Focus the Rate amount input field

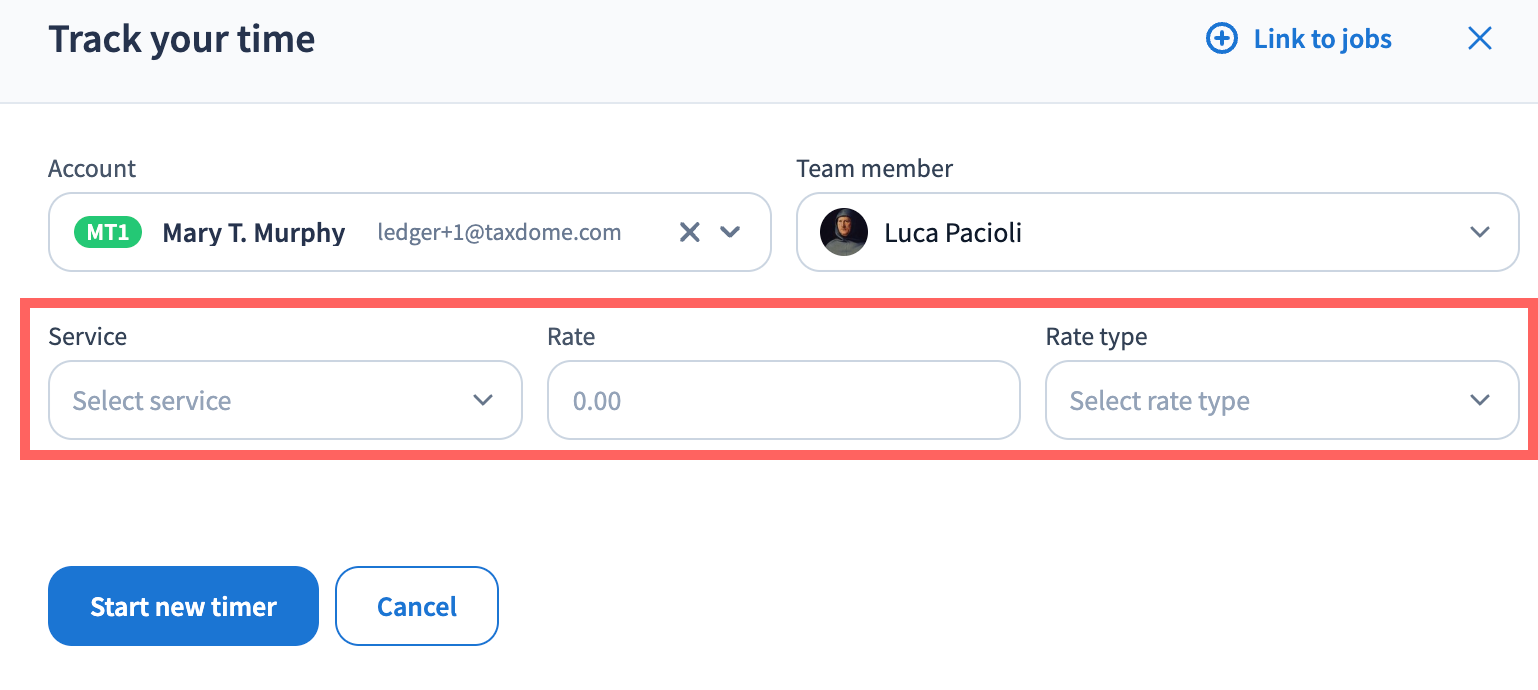[783, 401]
